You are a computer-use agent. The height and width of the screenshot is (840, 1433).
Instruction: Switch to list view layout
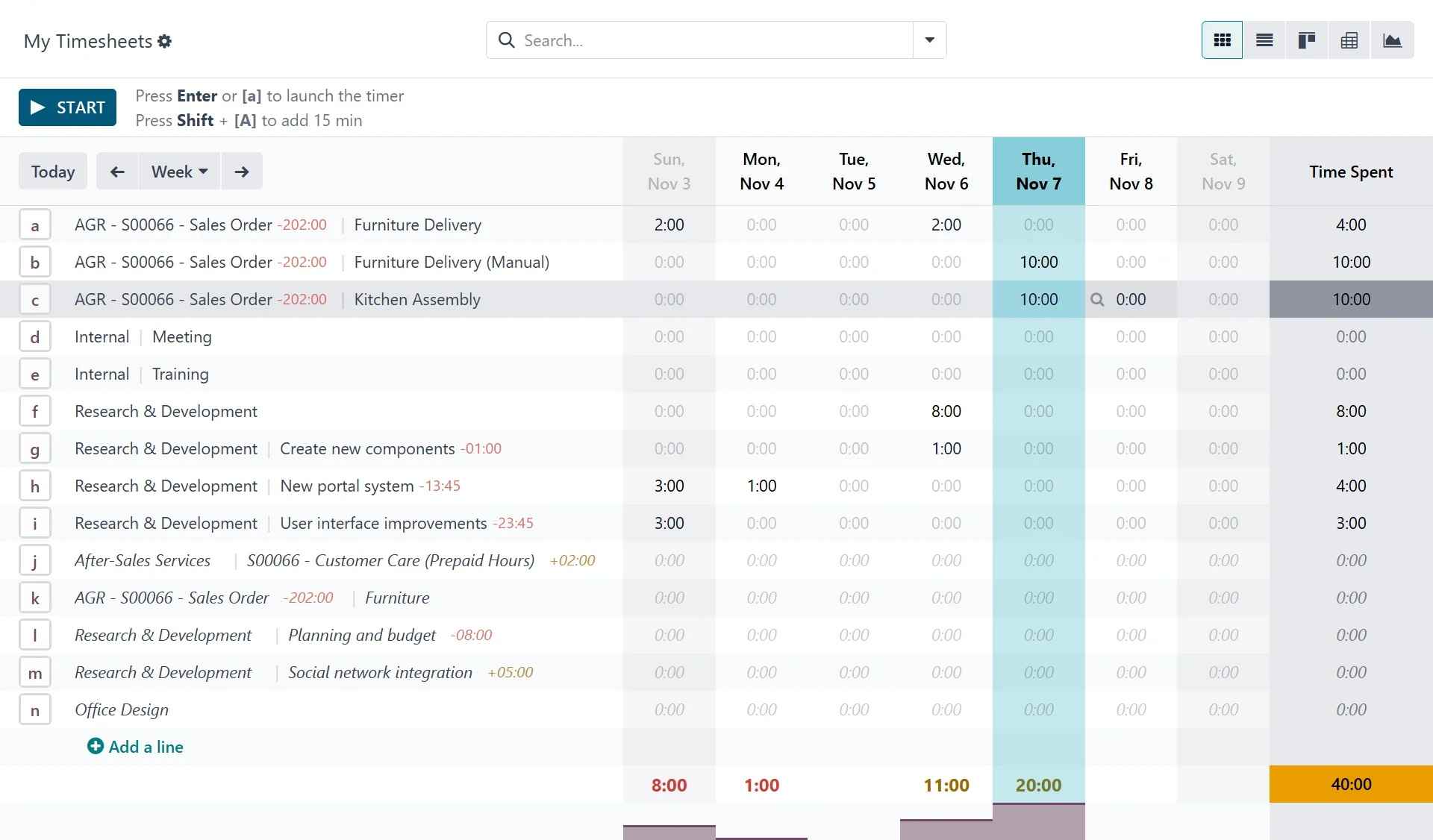1264,41
